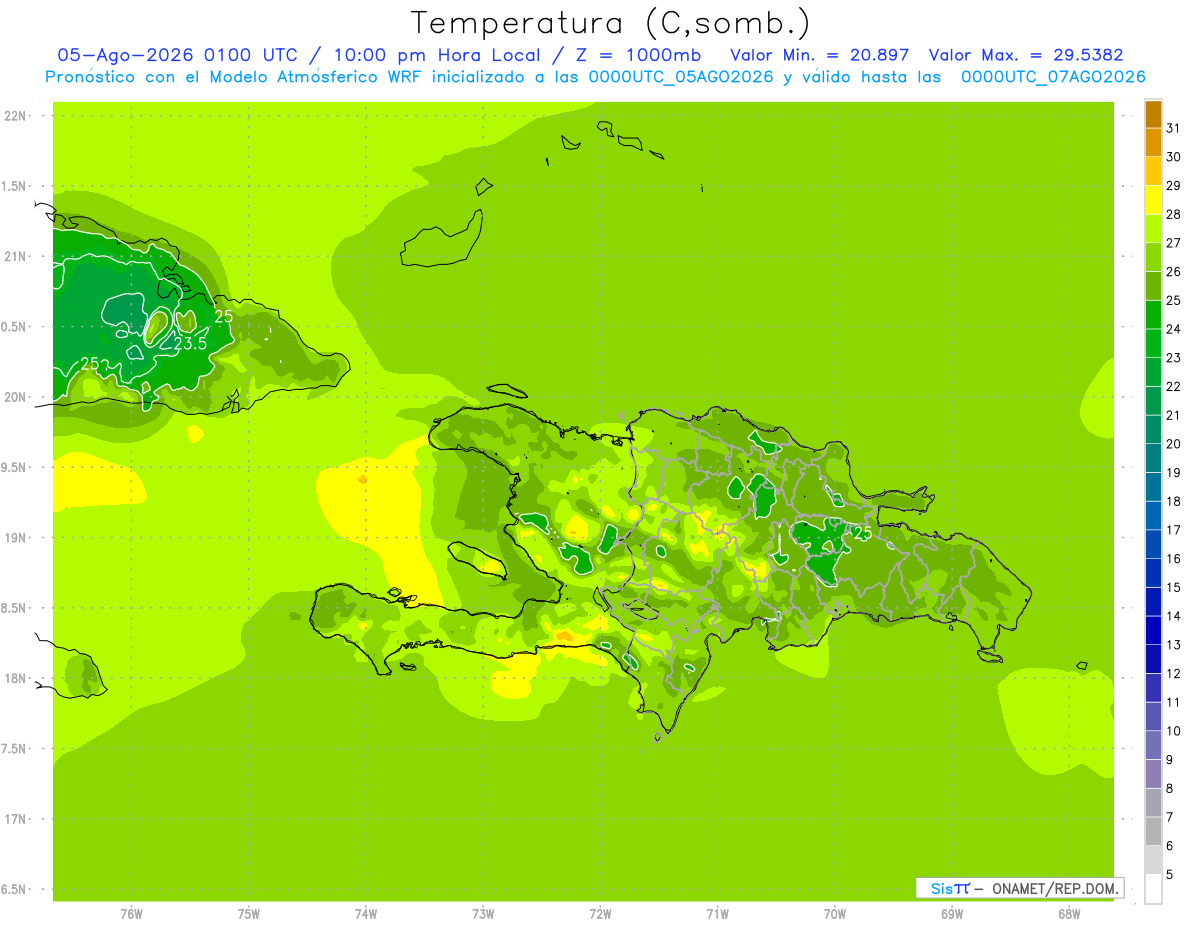Click legend value 28 on the color scale

tap(1174, 214)
